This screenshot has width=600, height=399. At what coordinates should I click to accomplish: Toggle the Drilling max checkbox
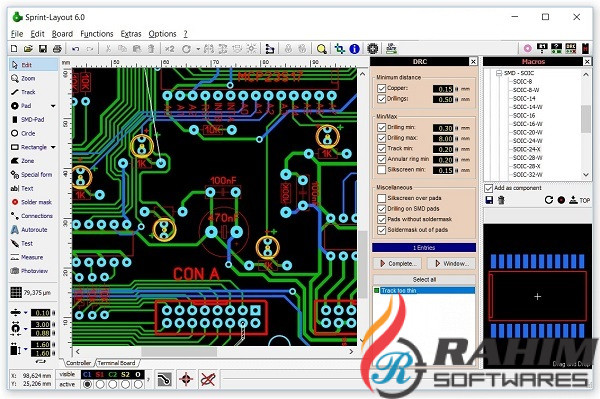click(381, 138)
